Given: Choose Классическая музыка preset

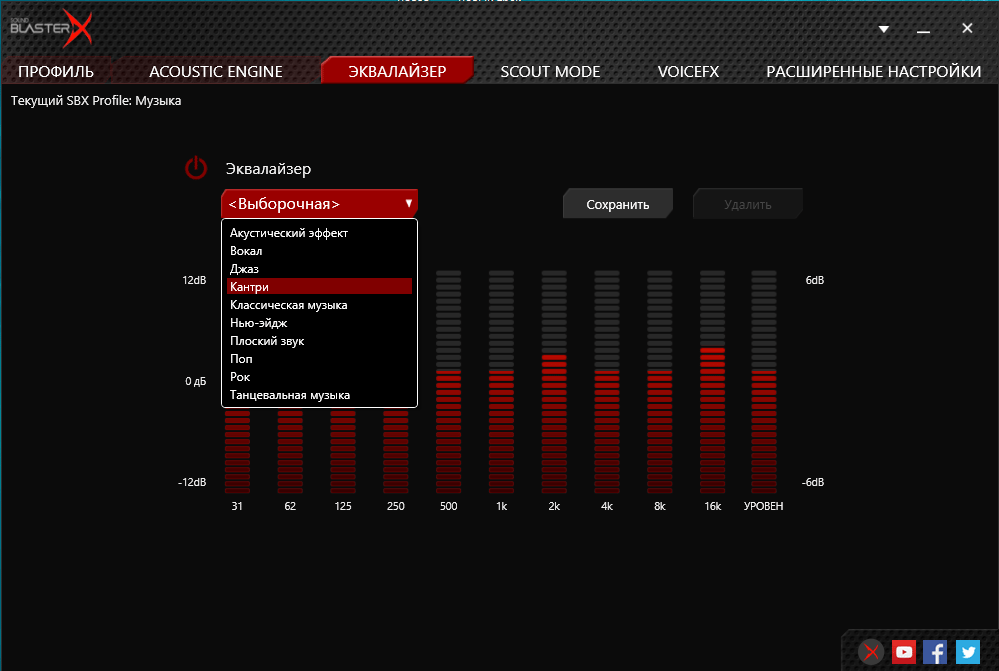Looking at the screenshot, I should [319, 305].
